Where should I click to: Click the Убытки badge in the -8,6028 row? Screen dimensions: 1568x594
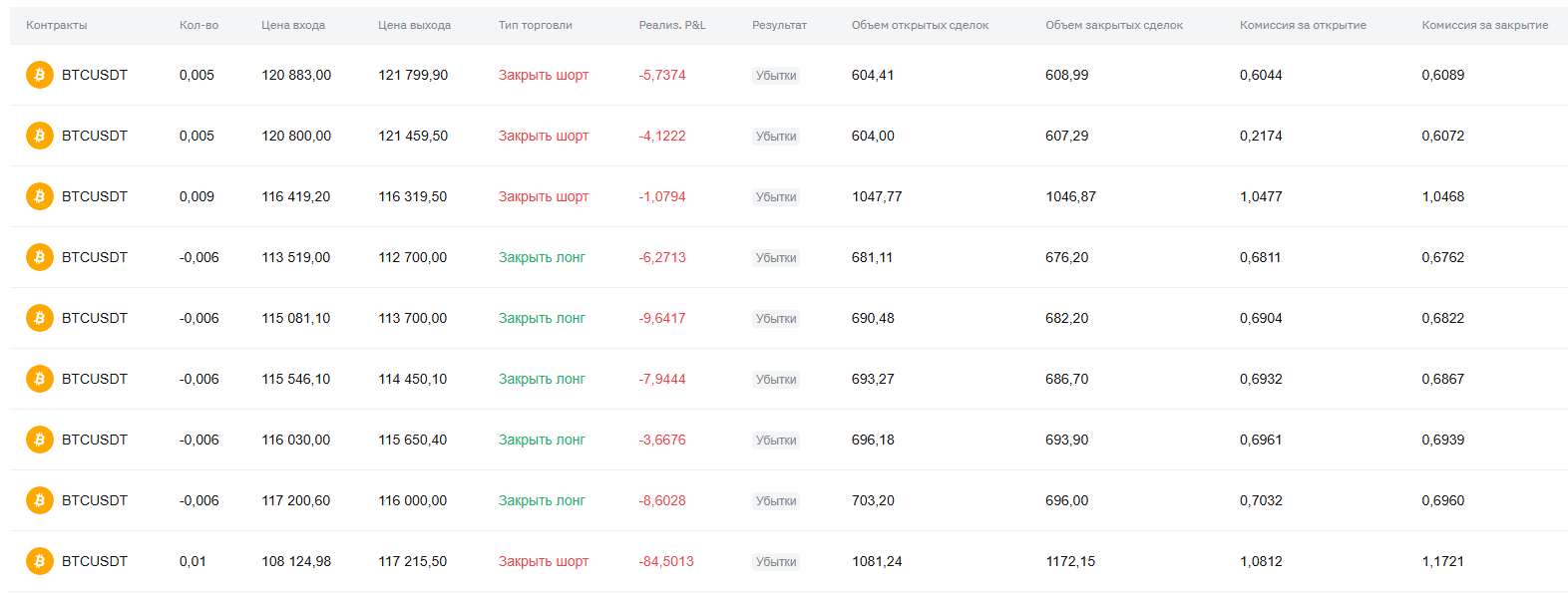coord(776,501)
